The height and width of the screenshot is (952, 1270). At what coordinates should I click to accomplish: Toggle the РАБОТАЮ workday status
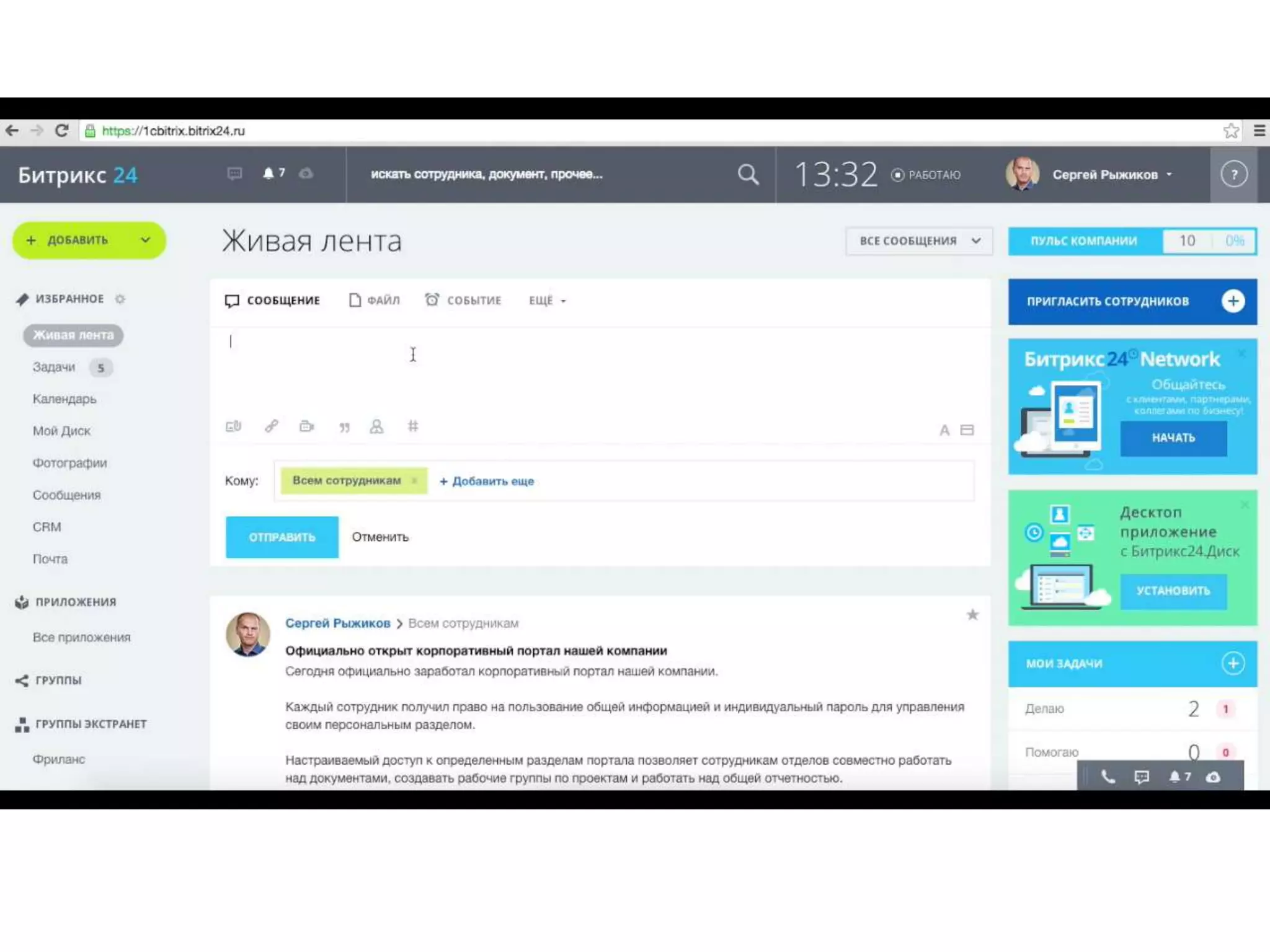[x=925, y=175]
